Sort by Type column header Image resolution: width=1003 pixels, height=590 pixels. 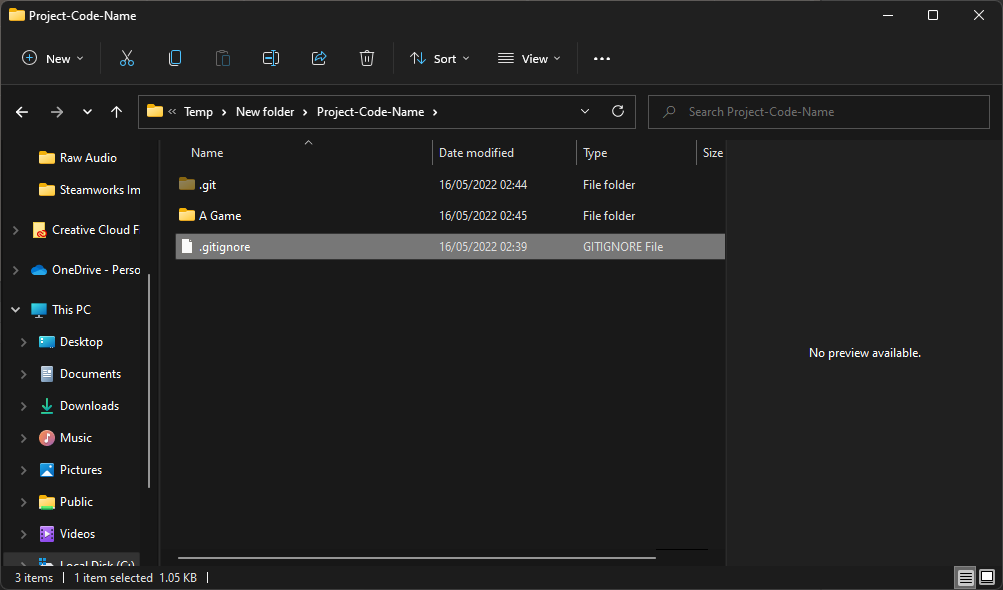(595, 153)
